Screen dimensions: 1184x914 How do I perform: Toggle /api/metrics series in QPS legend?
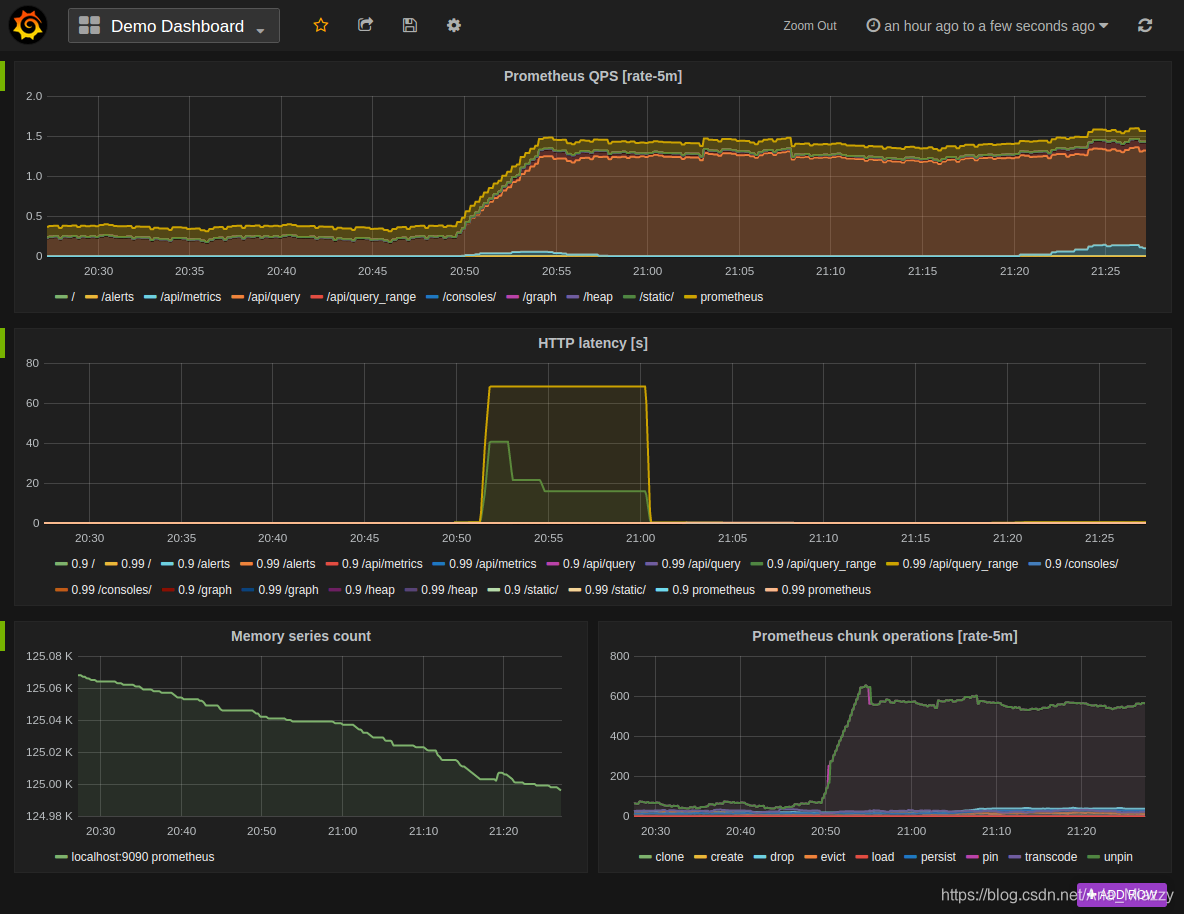pos(182,297)
